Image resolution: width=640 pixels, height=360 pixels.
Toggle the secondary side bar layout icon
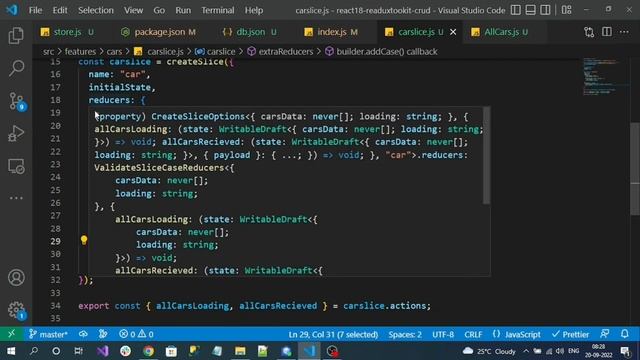pyautogui.click(x=545, y=10)
